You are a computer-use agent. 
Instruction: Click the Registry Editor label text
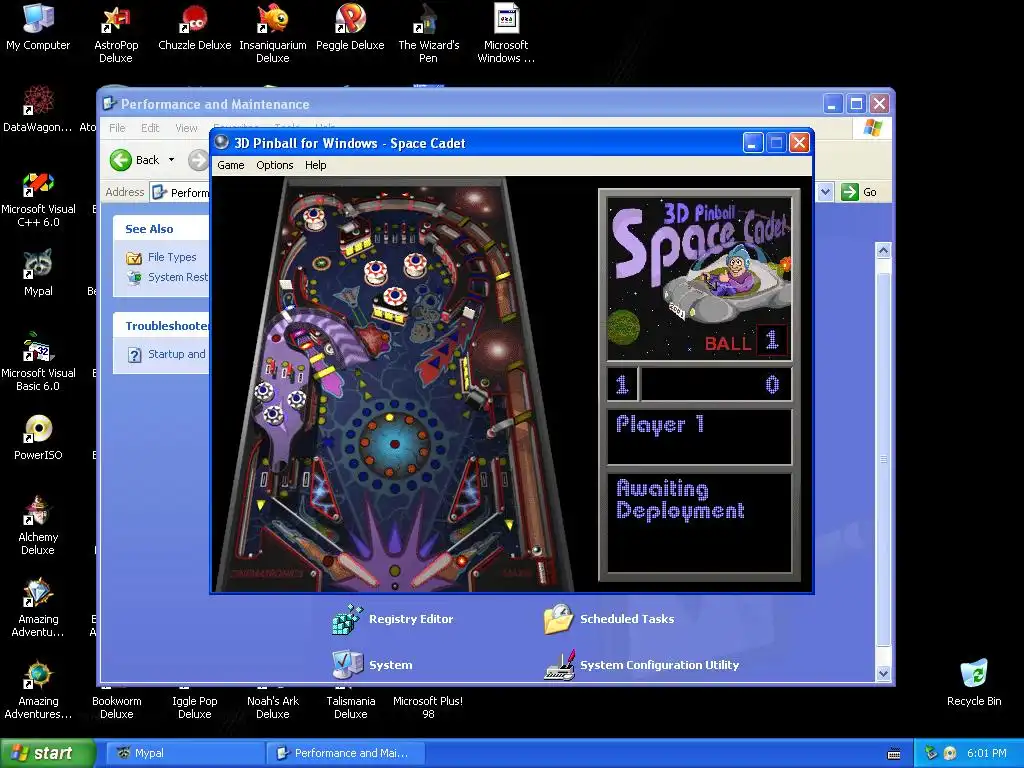[x=411, y=619]
